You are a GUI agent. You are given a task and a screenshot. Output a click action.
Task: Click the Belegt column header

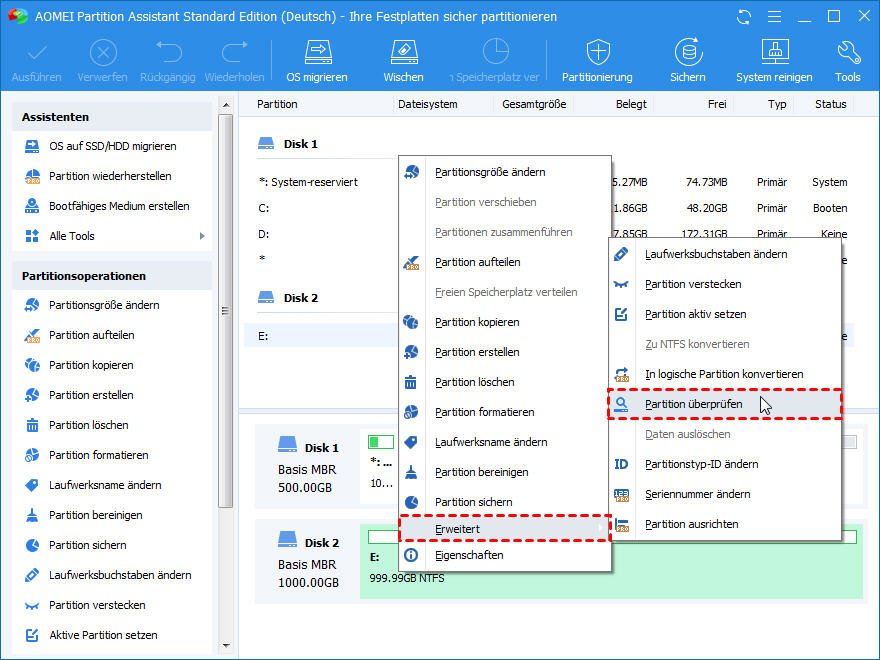(x=631, y=104)
